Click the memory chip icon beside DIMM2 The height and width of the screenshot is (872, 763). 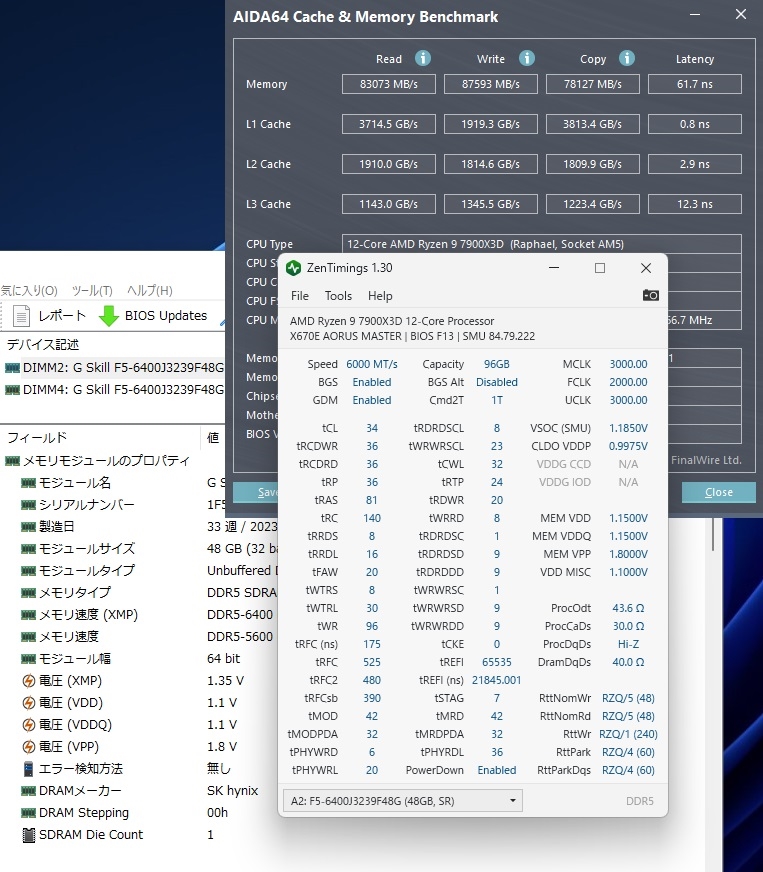(12, 368)
